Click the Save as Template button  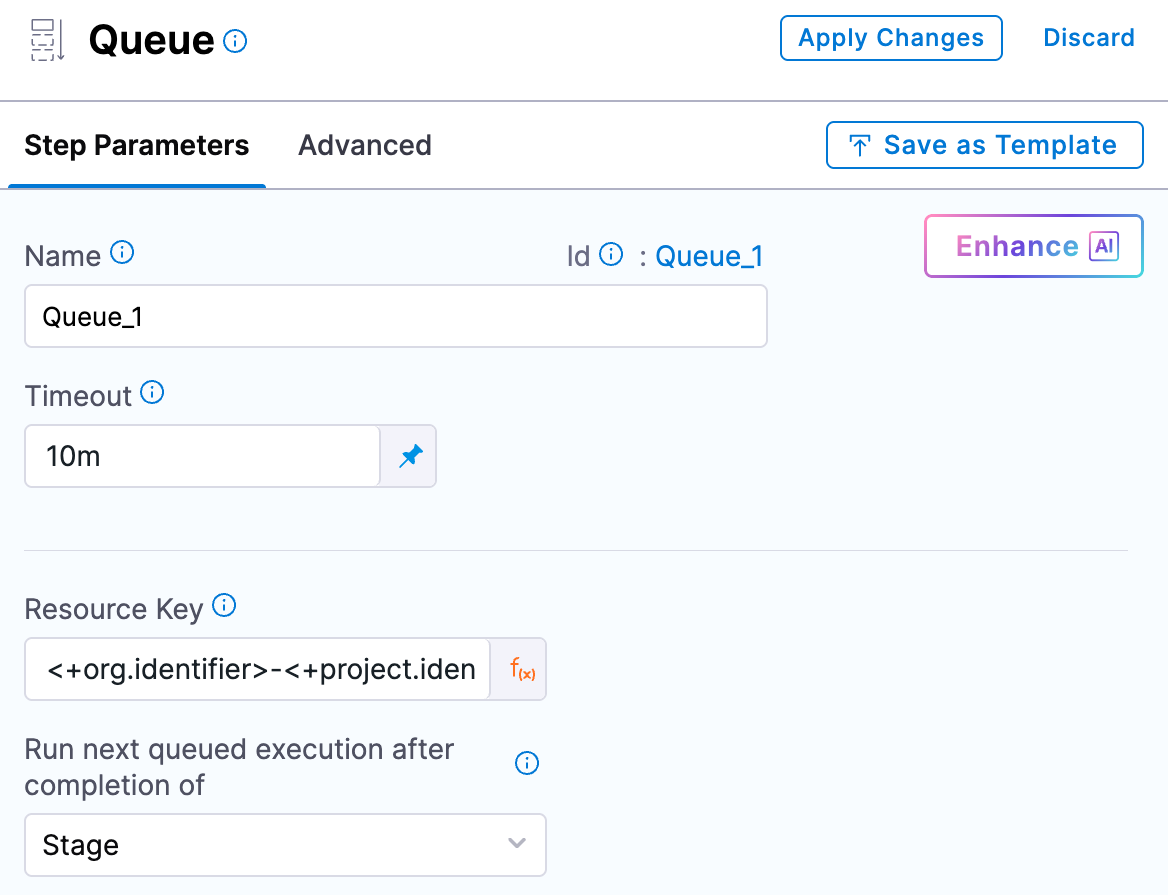point(984,145)
